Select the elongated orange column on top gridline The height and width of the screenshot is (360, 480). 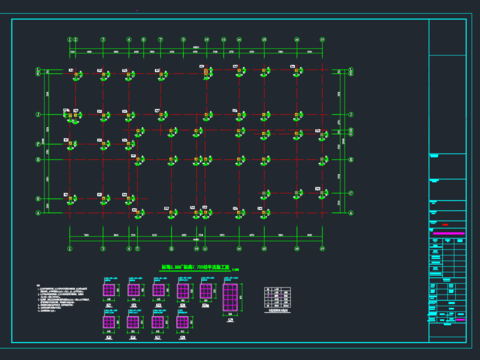point(206,72)
